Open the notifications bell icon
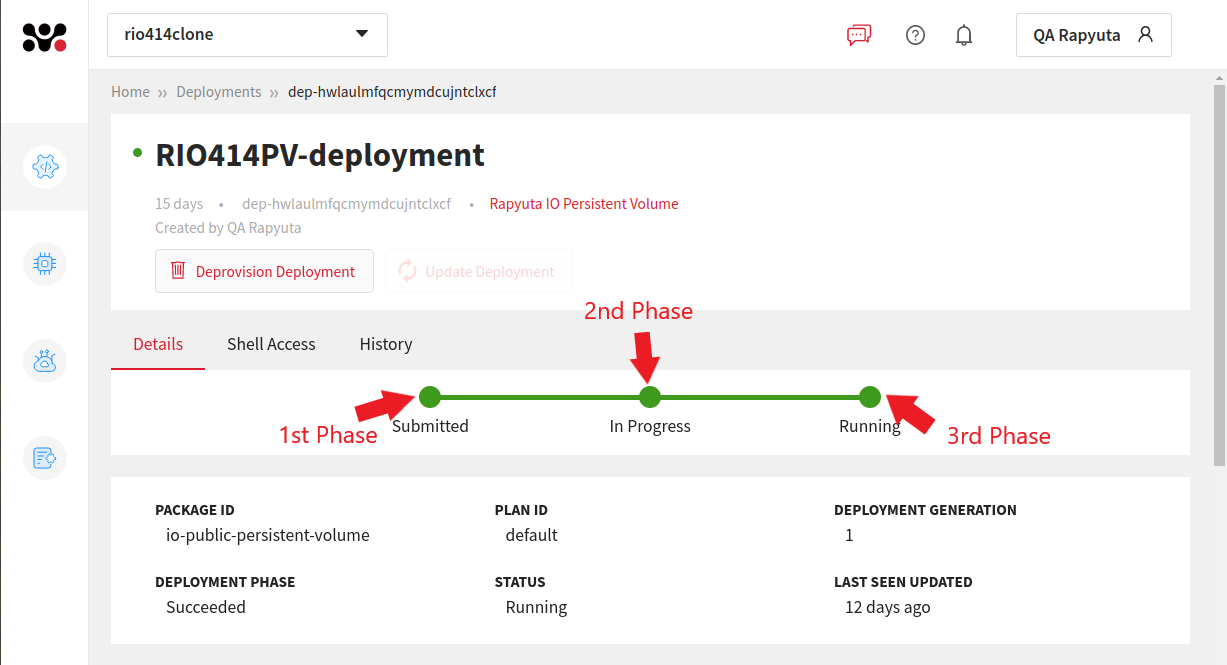This screenshot has width=1227, height=665. 964,35
